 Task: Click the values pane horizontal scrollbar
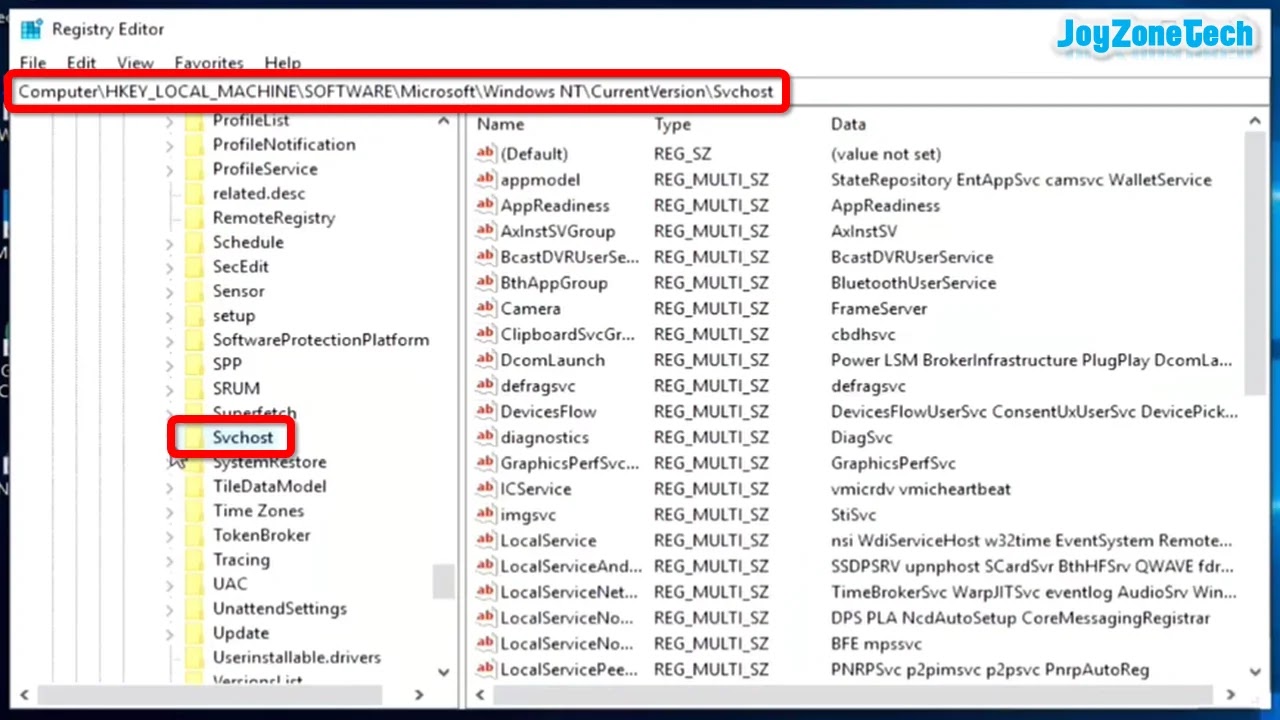tap(853, 694)
